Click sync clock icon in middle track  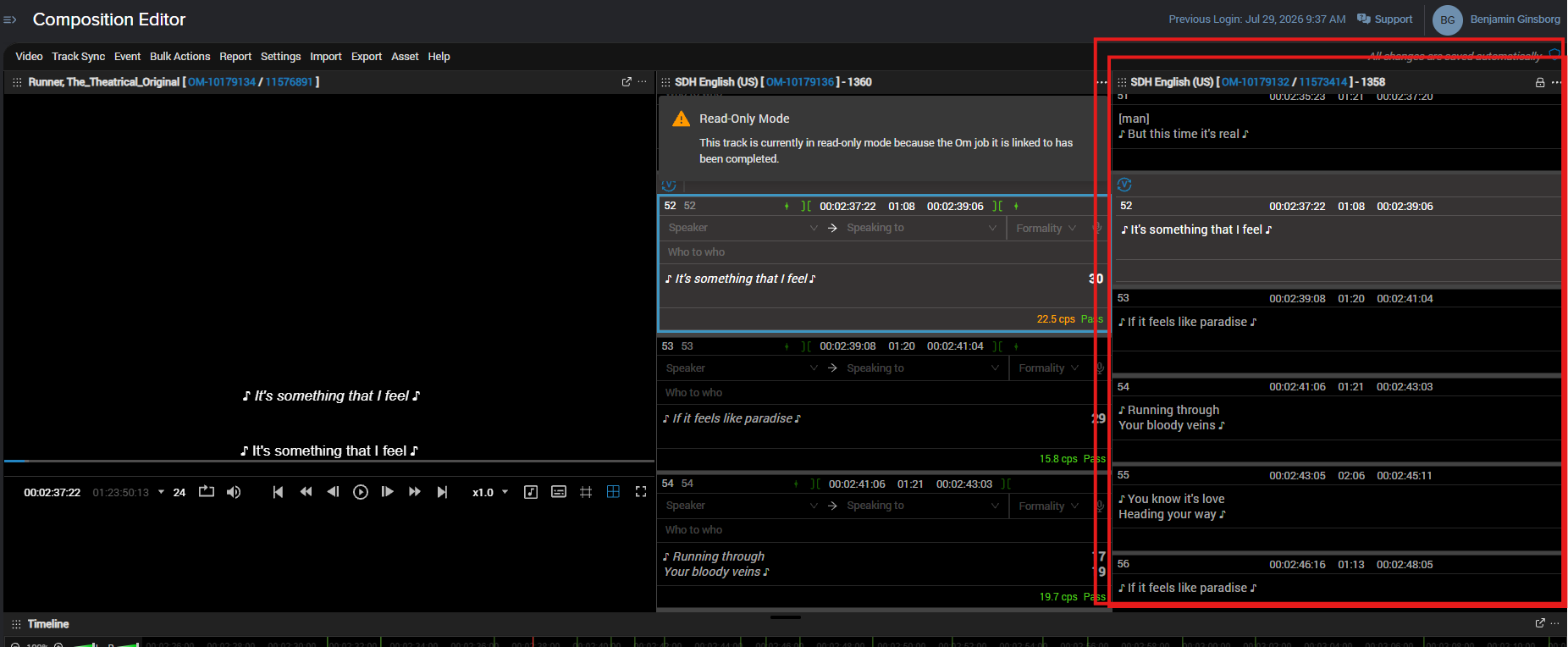pos(669,185)
